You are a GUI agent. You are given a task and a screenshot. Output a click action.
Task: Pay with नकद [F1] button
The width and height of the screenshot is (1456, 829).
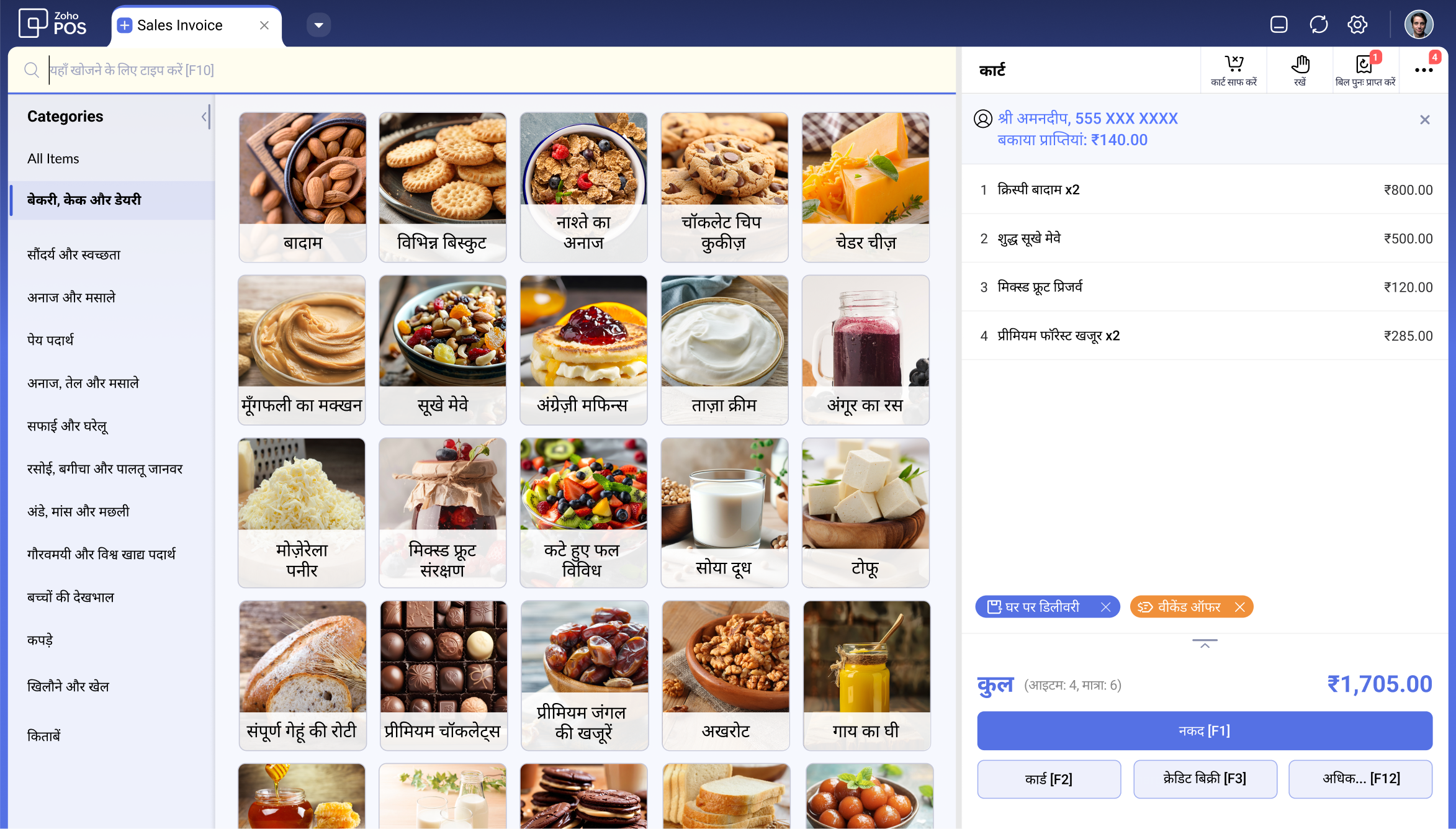pyautogui.click(x=1204, y=731)
